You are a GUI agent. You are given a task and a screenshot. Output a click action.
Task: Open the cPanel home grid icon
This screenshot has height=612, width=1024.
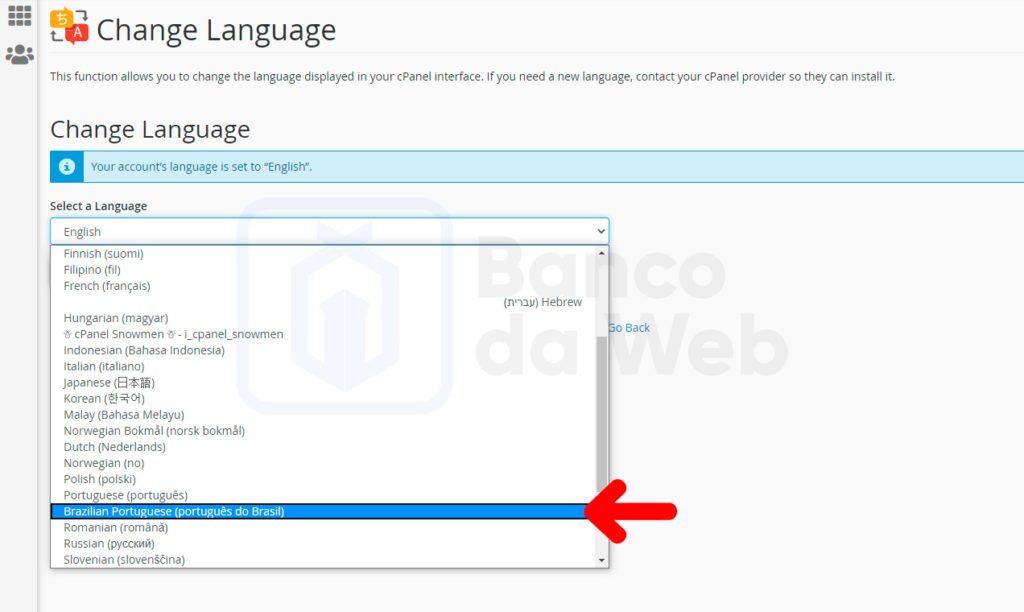pyautogui.click(x=19, y=16)
